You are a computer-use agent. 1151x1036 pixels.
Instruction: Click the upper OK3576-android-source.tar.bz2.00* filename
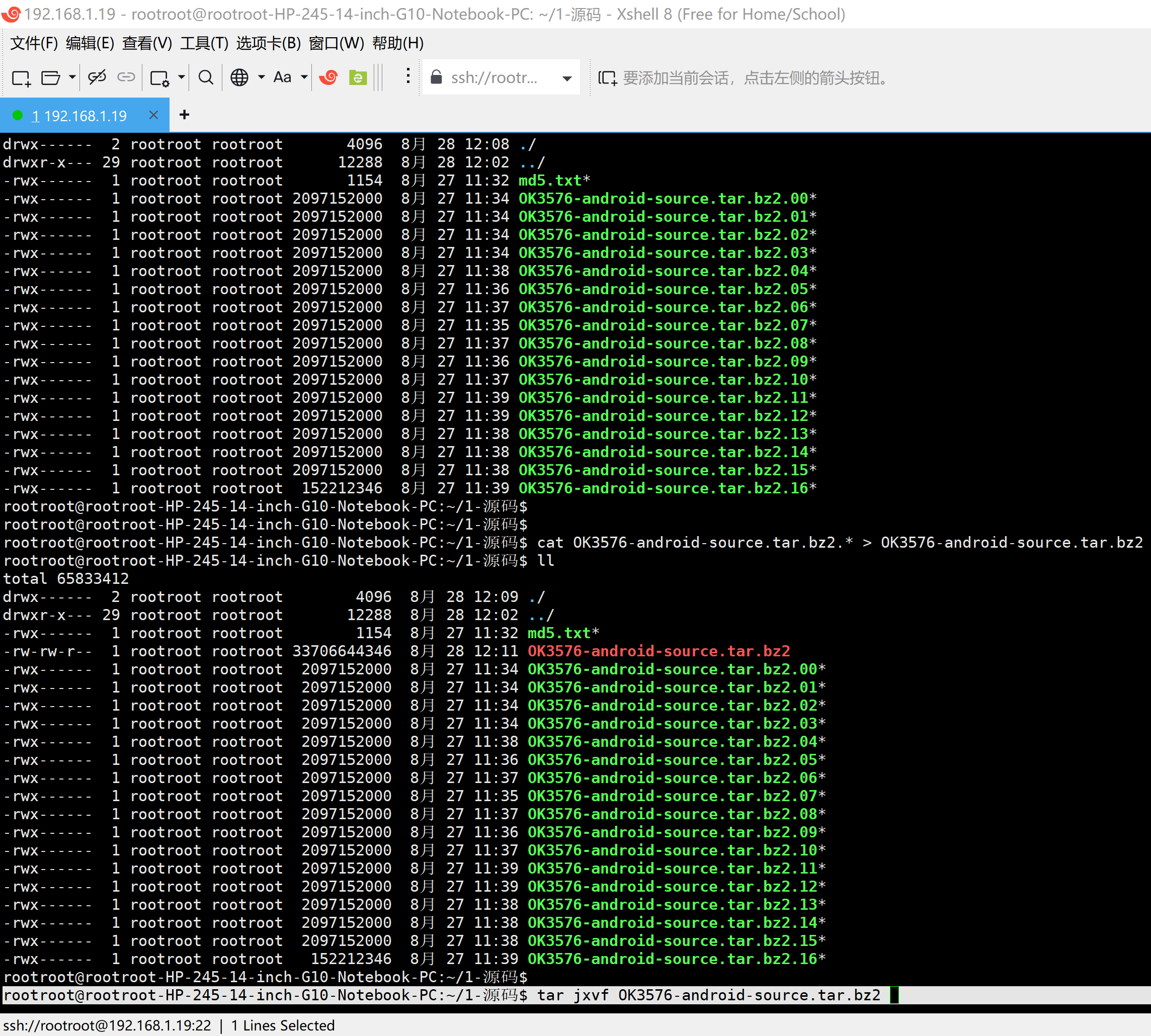[668, 199]
